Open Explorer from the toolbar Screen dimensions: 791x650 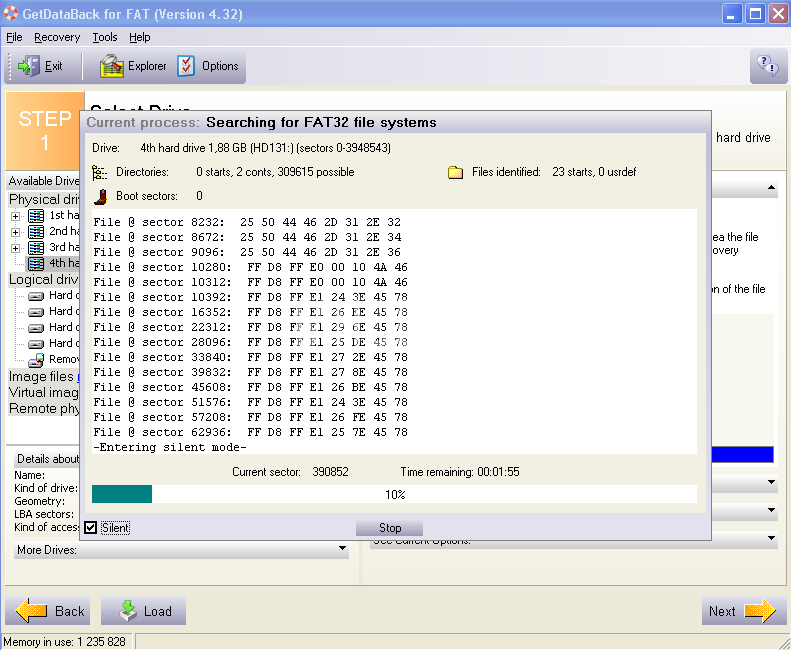112,66
